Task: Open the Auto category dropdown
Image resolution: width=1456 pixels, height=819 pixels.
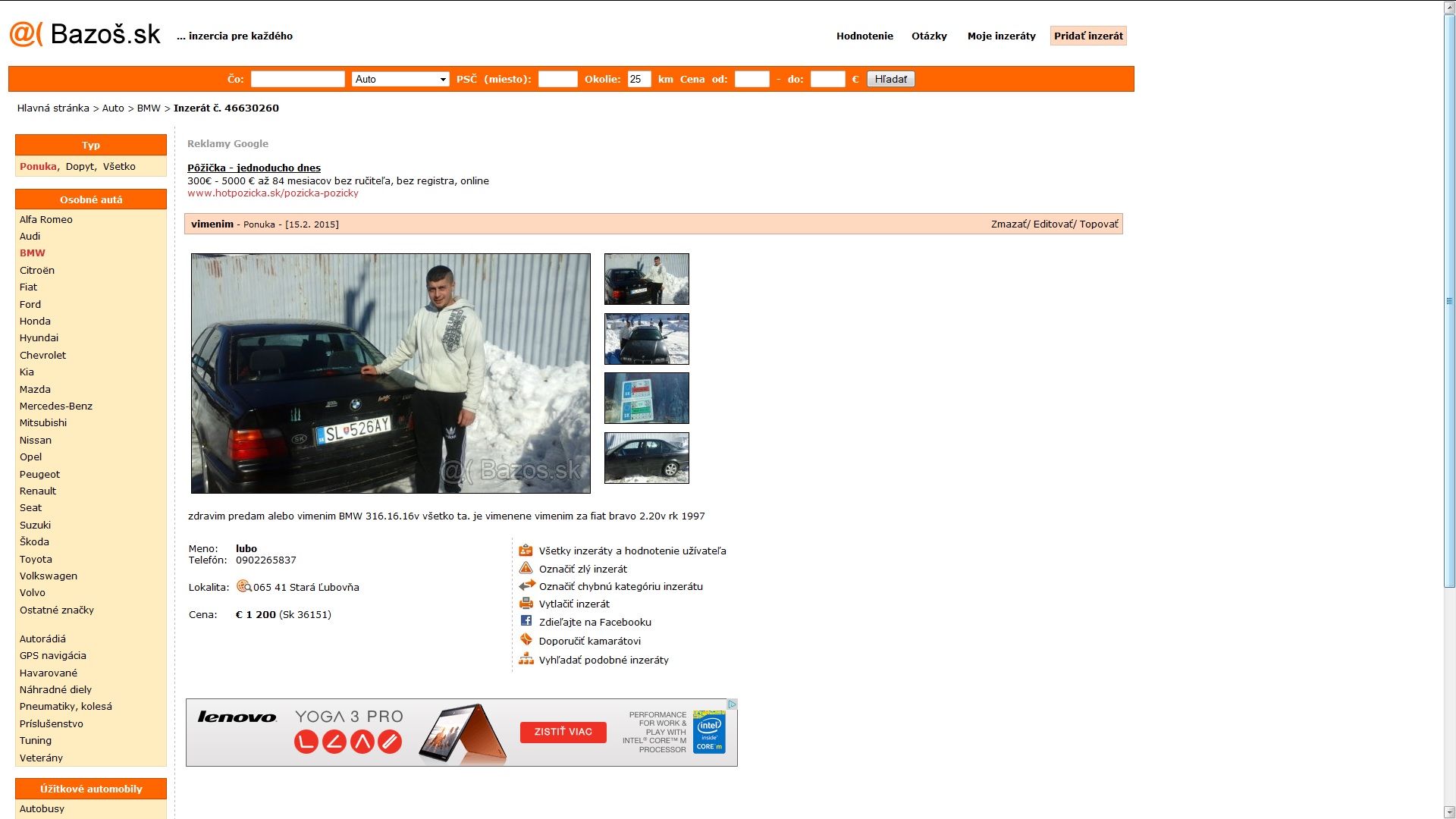Action: pos(400,79)
